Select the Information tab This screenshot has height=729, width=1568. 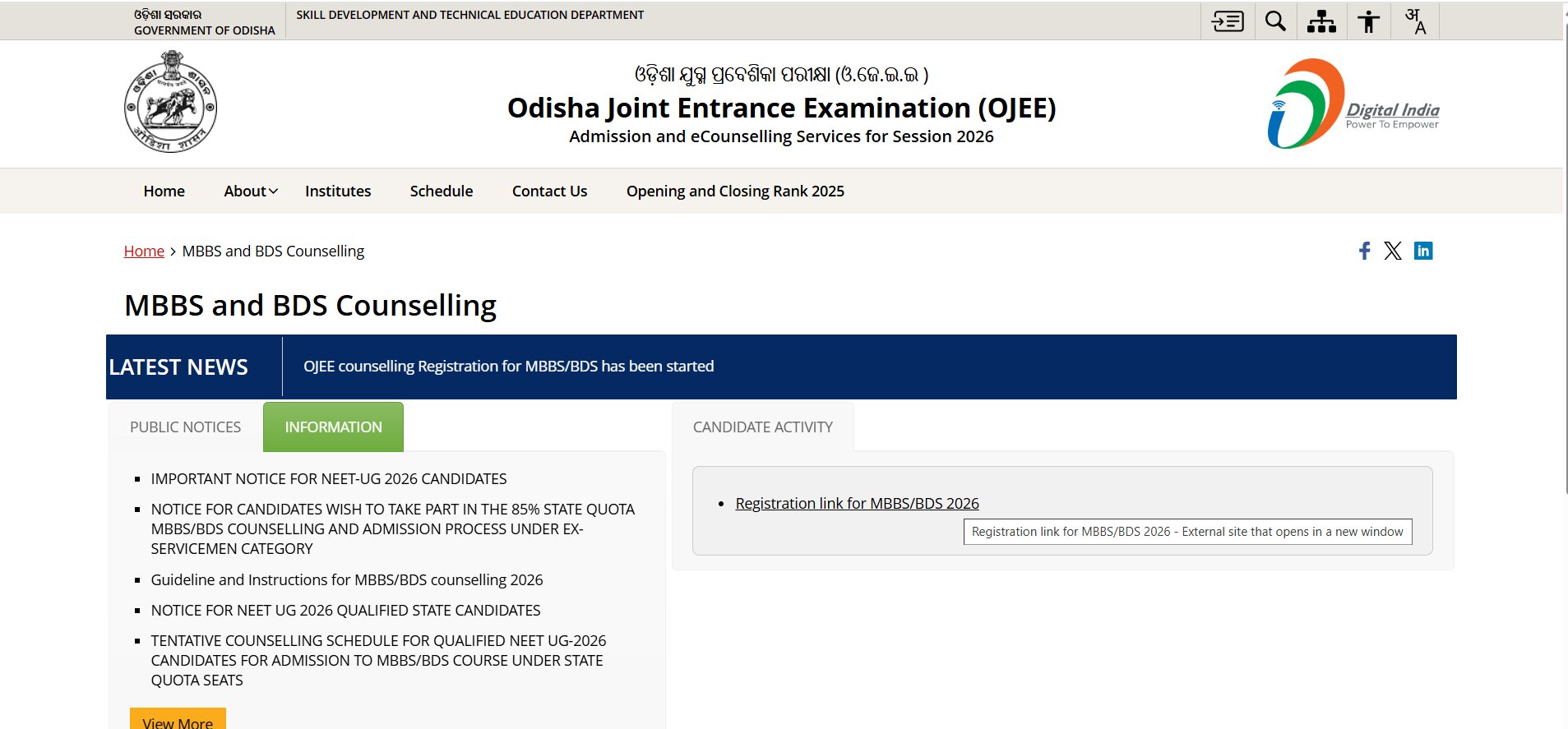[x=333, y=427]
